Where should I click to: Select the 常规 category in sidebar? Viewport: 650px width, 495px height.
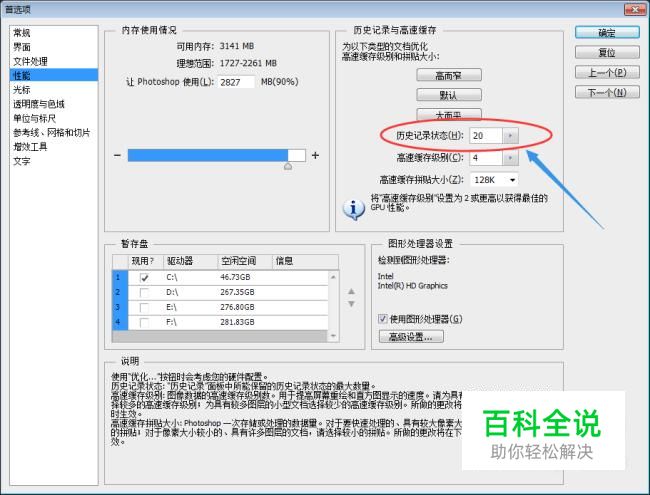22,33
